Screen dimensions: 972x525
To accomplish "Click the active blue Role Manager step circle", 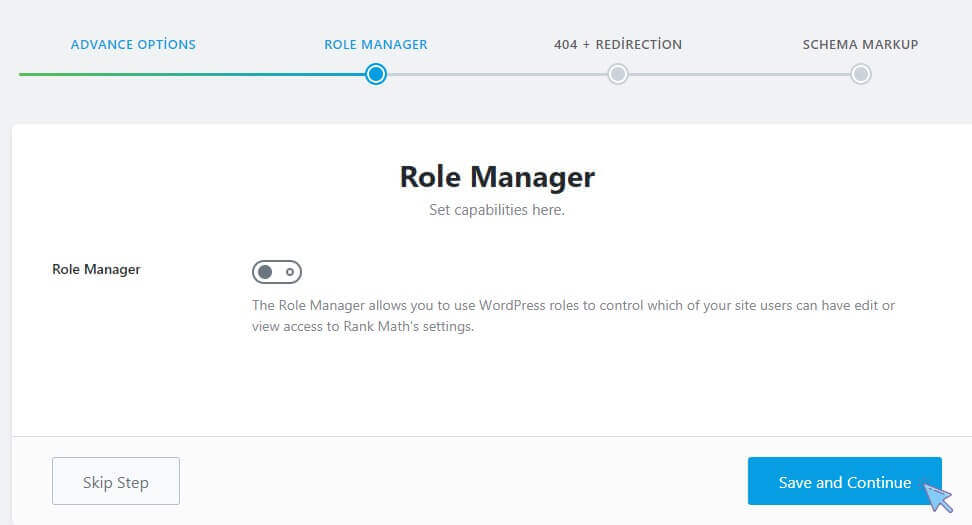I will click(376, 74).
